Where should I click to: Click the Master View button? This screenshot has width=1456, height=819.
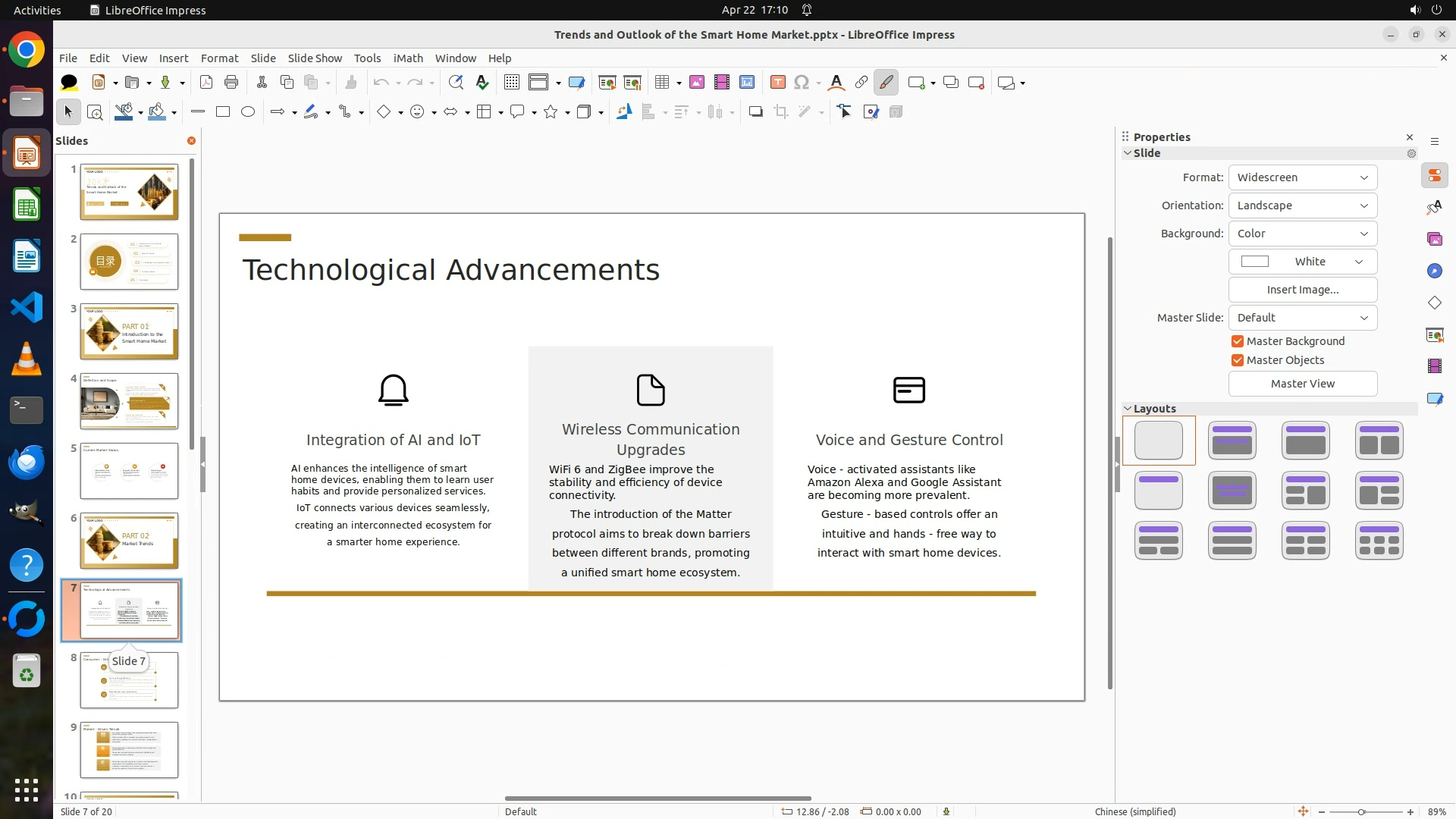(x=1302, y=384)
